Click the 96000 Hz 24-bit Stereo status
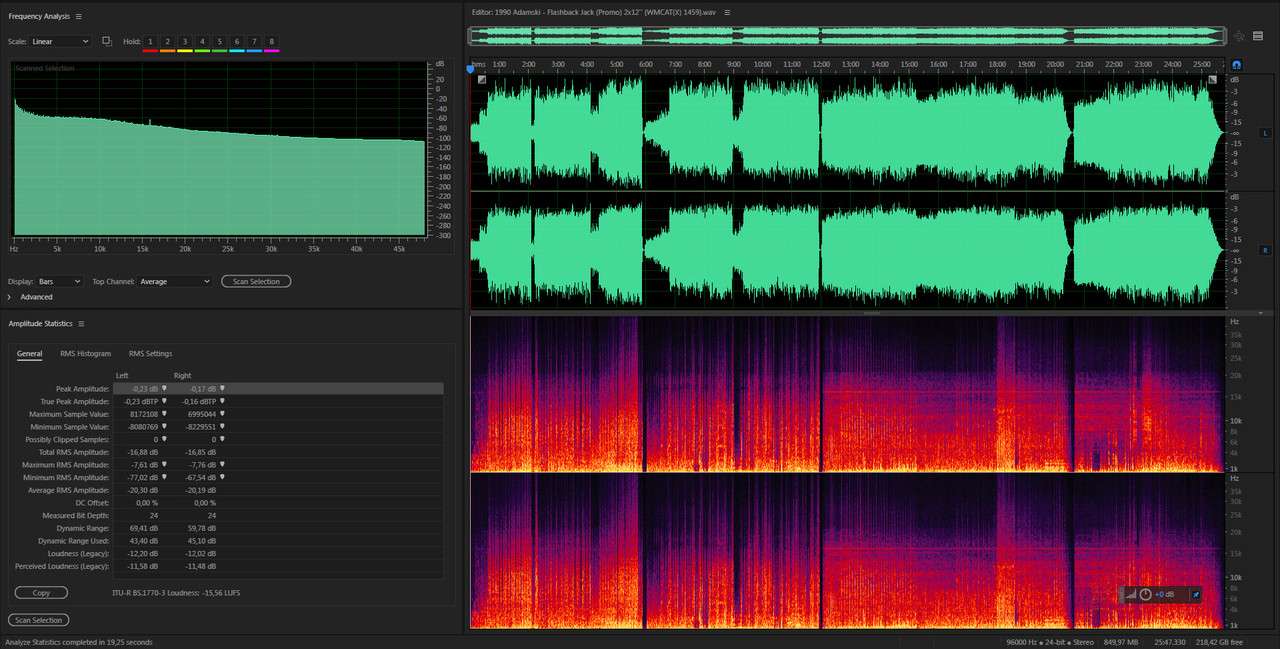This screenshot has width=1280, height=649. pos(1051,642)
